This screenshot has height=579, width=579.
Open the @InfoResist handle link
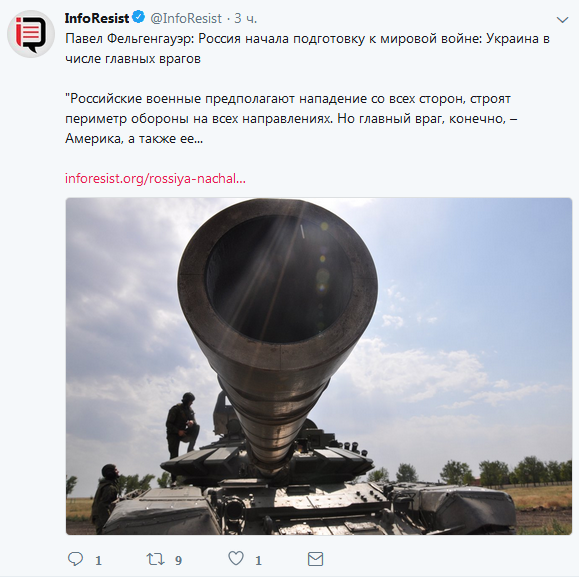[186, 18]
